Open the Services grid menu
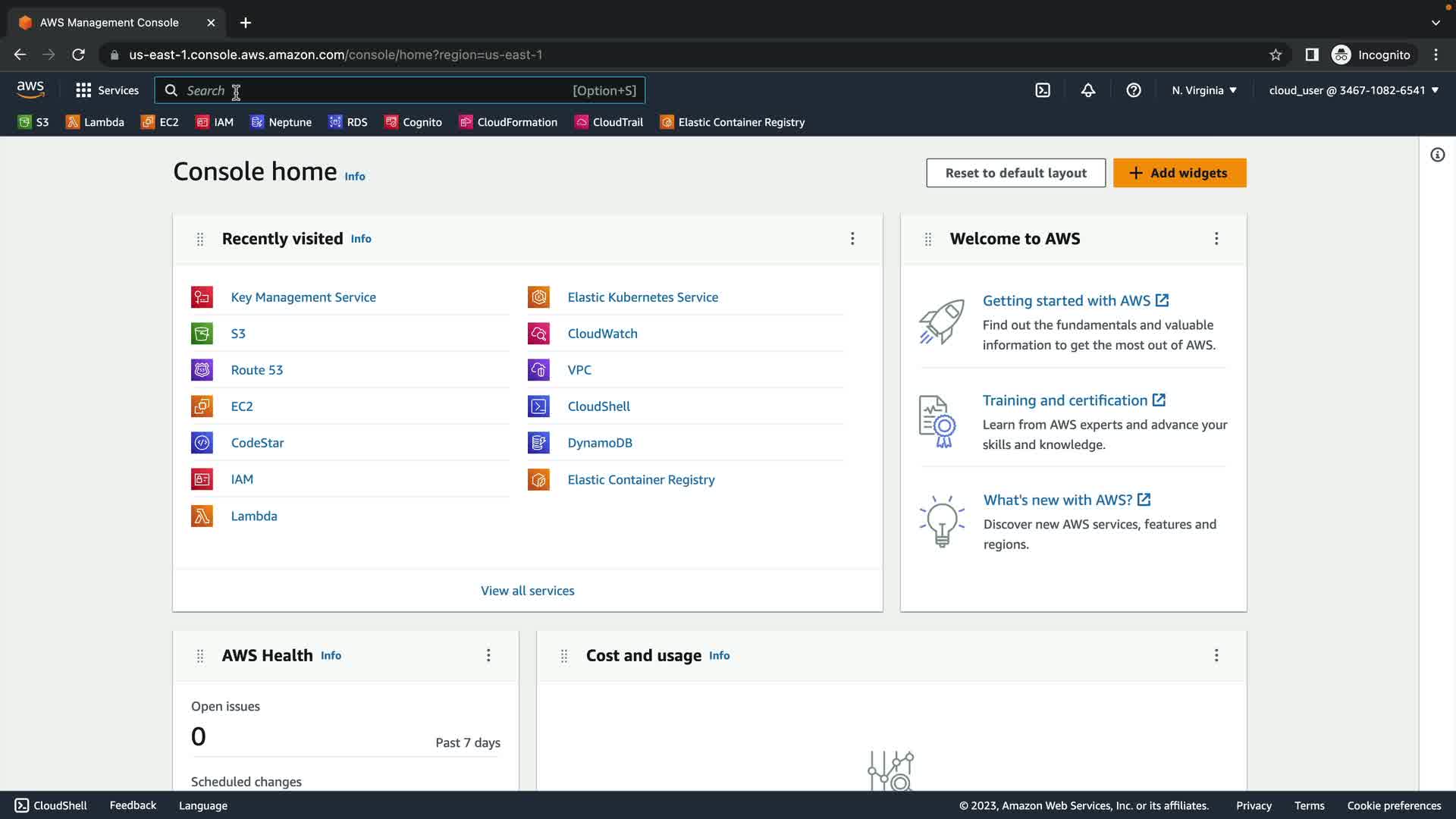The image size is (1456, 819). pyautogui.click(x=107, y=90)
